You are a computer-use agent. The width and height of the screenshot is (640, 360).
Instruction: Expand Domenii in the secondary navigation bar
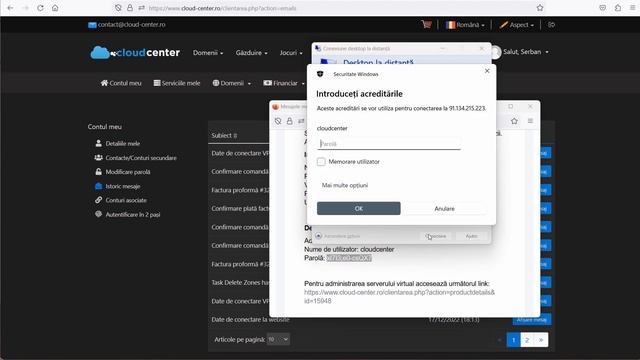click(231, 83)
